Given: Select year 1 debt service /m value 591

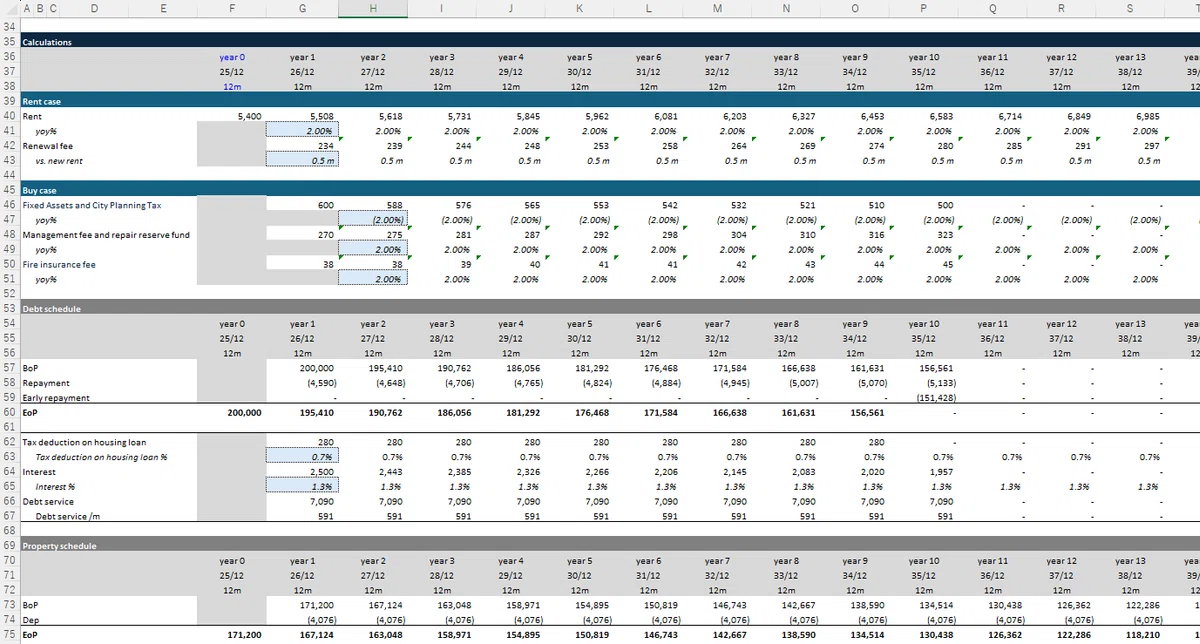Looking at the screenshot, I should point(303,516).
